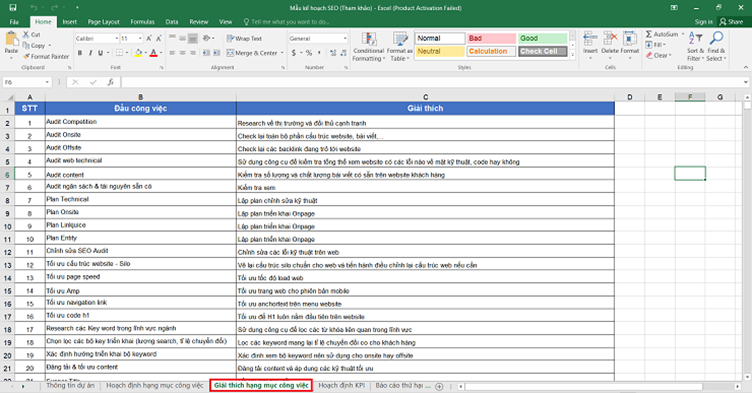Viewport: 752px width, 393px height.
Task: Toggle Bold formatting
Action: [80, 53]
